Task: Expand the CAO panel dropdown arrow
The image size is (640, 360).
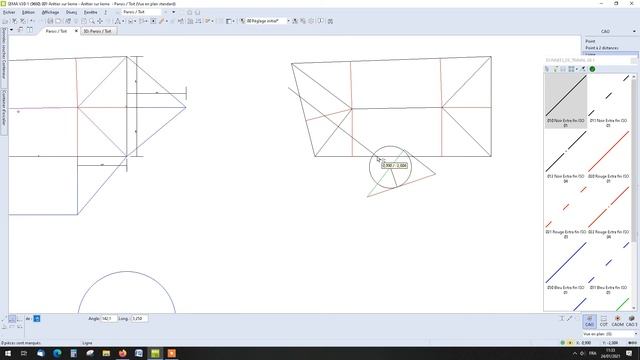Action: [634, 31]
